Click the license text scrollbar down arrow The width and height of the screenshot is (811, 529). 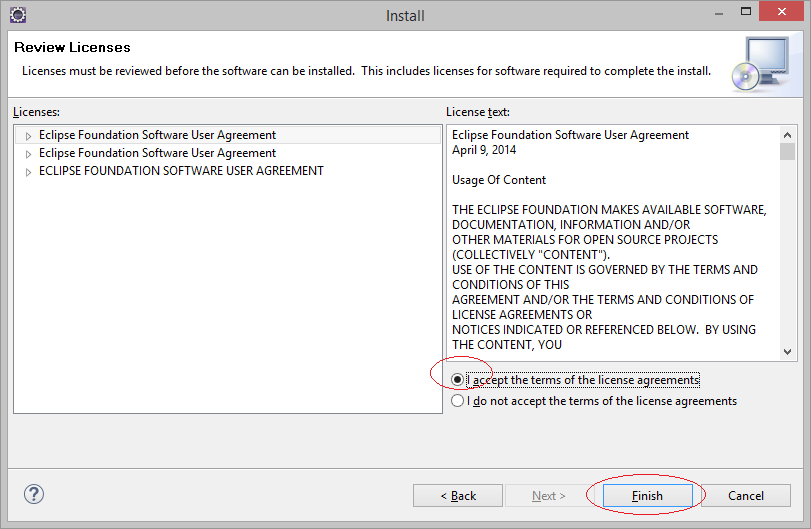click(x=787, y=352)
